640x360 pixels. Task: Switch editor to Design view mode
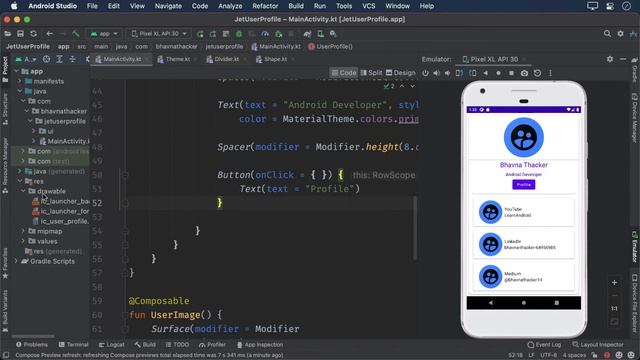coord(401,73)
